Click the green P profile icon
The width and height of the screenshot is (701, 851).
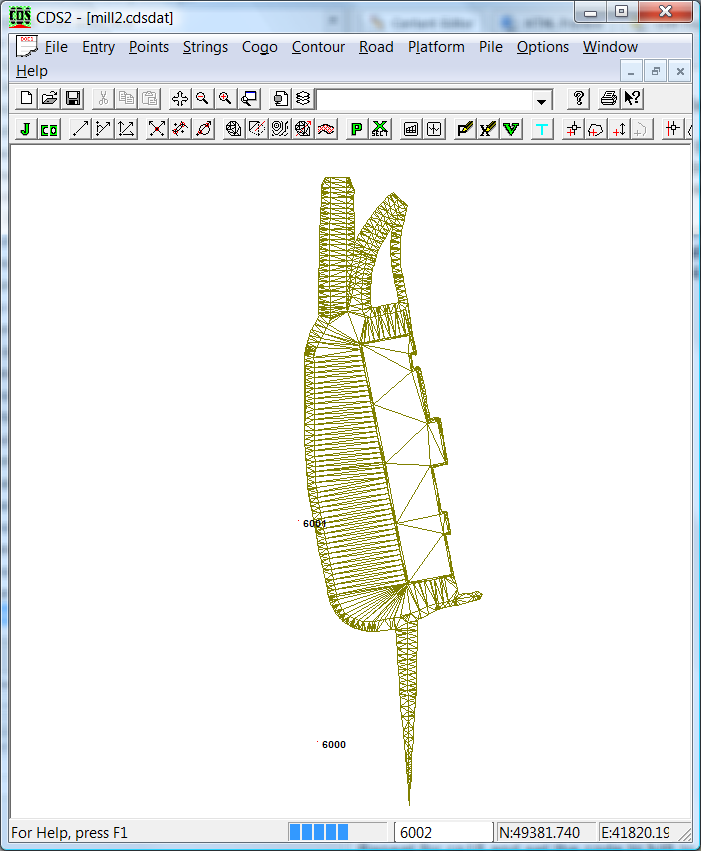click(356, 129)
